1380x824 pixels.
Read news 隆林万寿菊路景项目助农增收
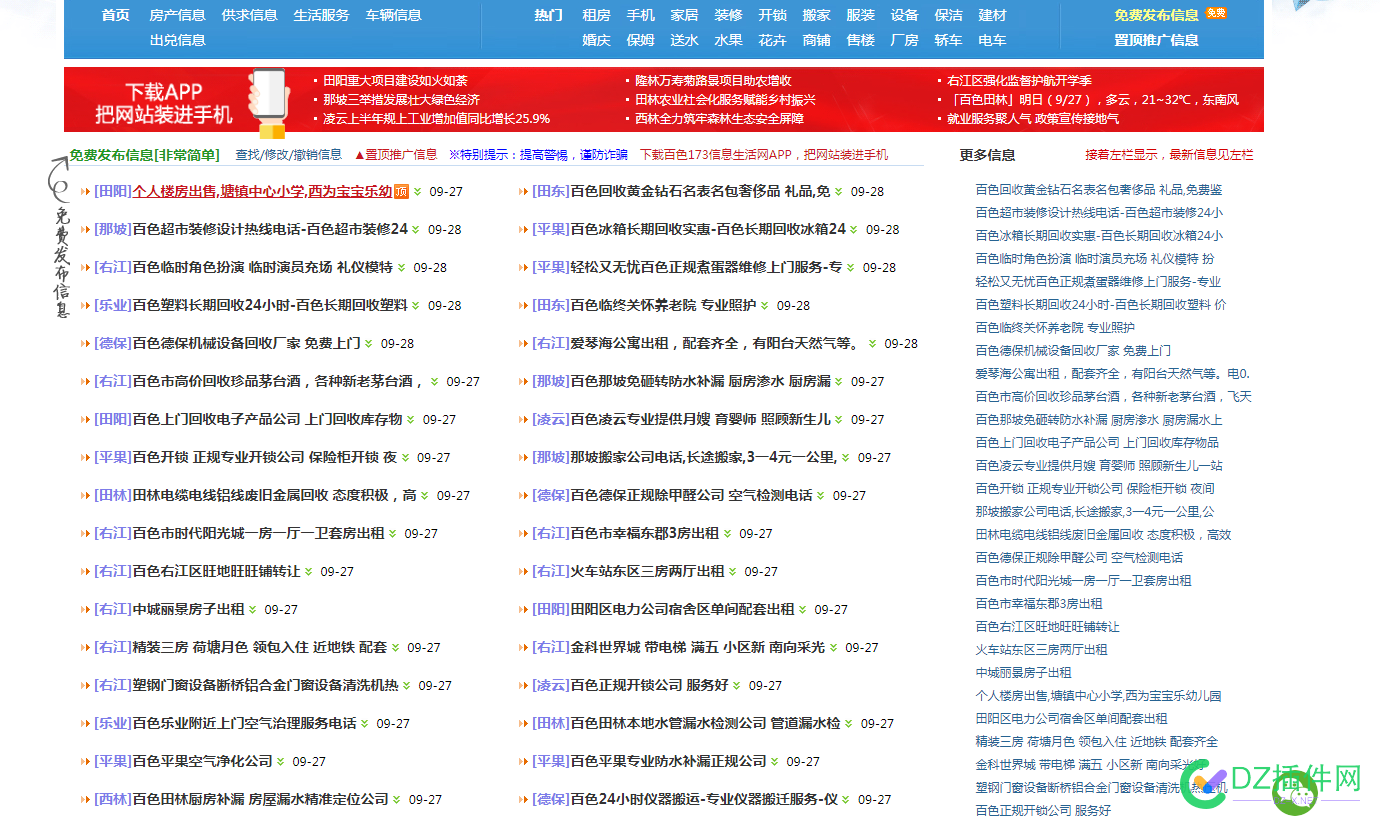[x=713, y=81]
